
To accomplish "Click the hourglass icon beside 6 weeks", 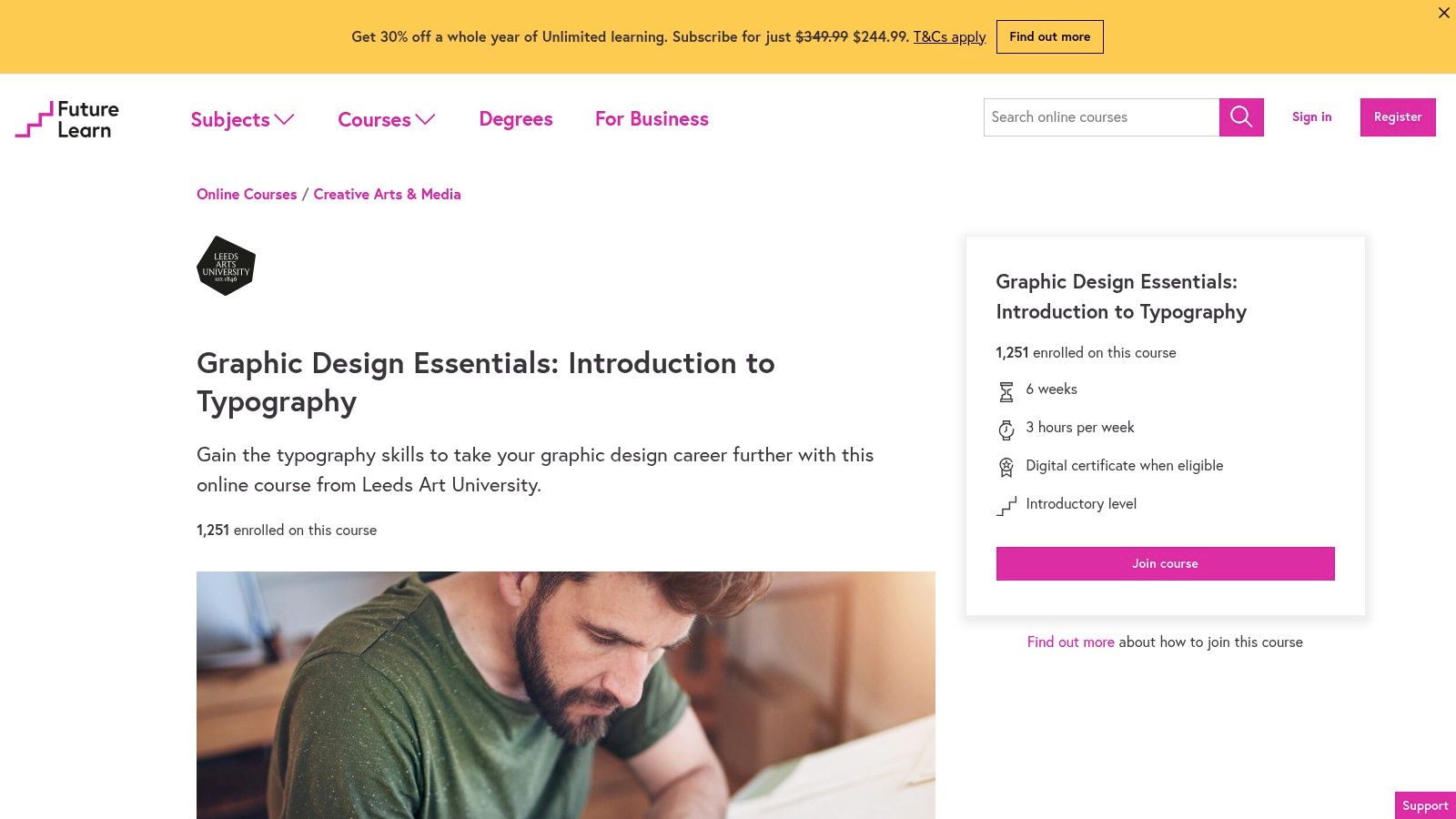I will pyautogui.click(x=1006, y=392).
